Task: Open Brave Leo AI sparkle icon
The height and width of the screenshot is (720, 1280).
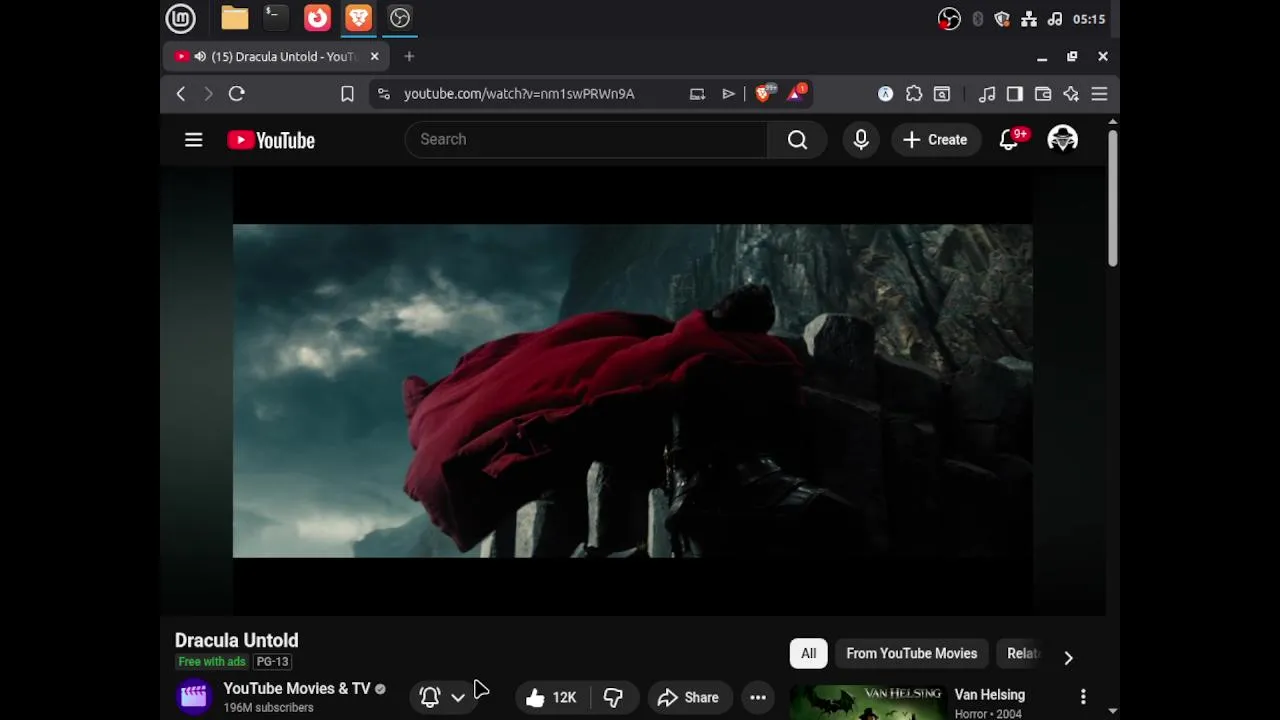Action: [1071, 94]
